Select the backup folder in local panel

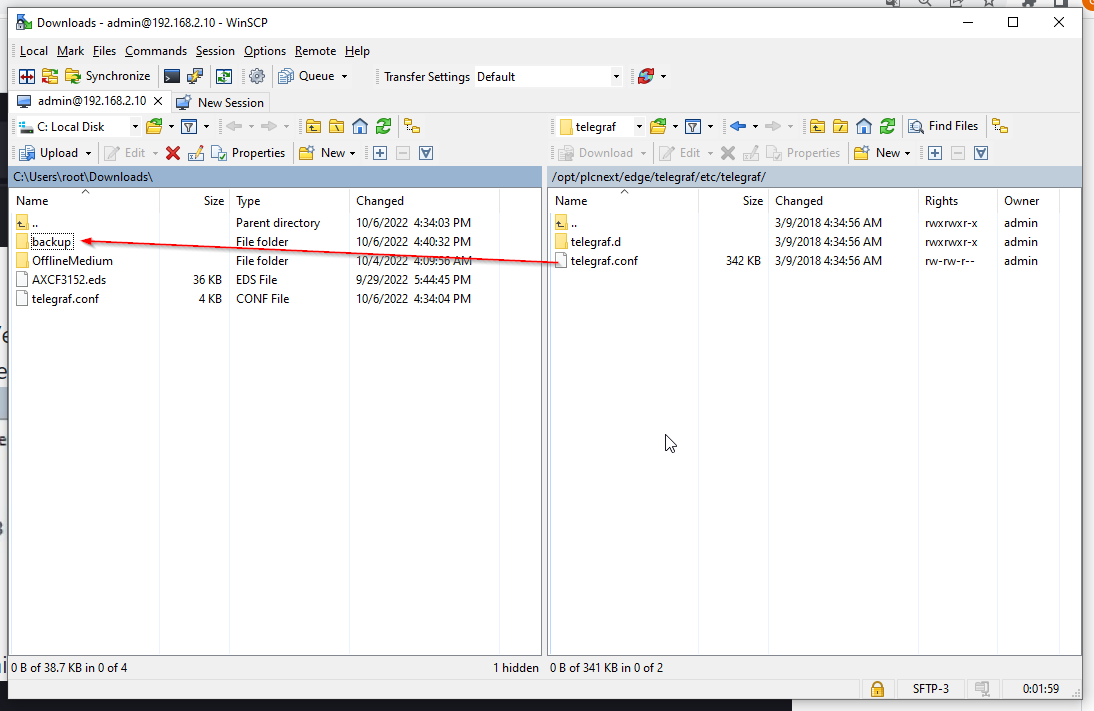[52, 242]
